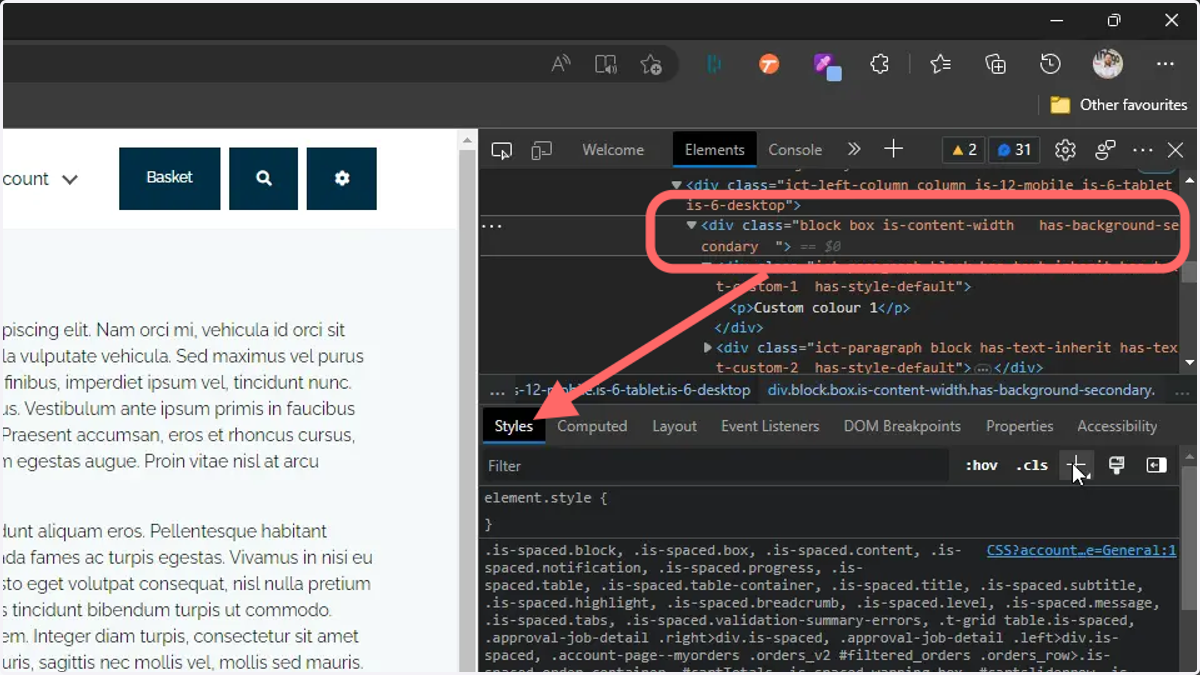Toggle the :hov element state panel
The image size is (1200, 675).
(981, 466)
